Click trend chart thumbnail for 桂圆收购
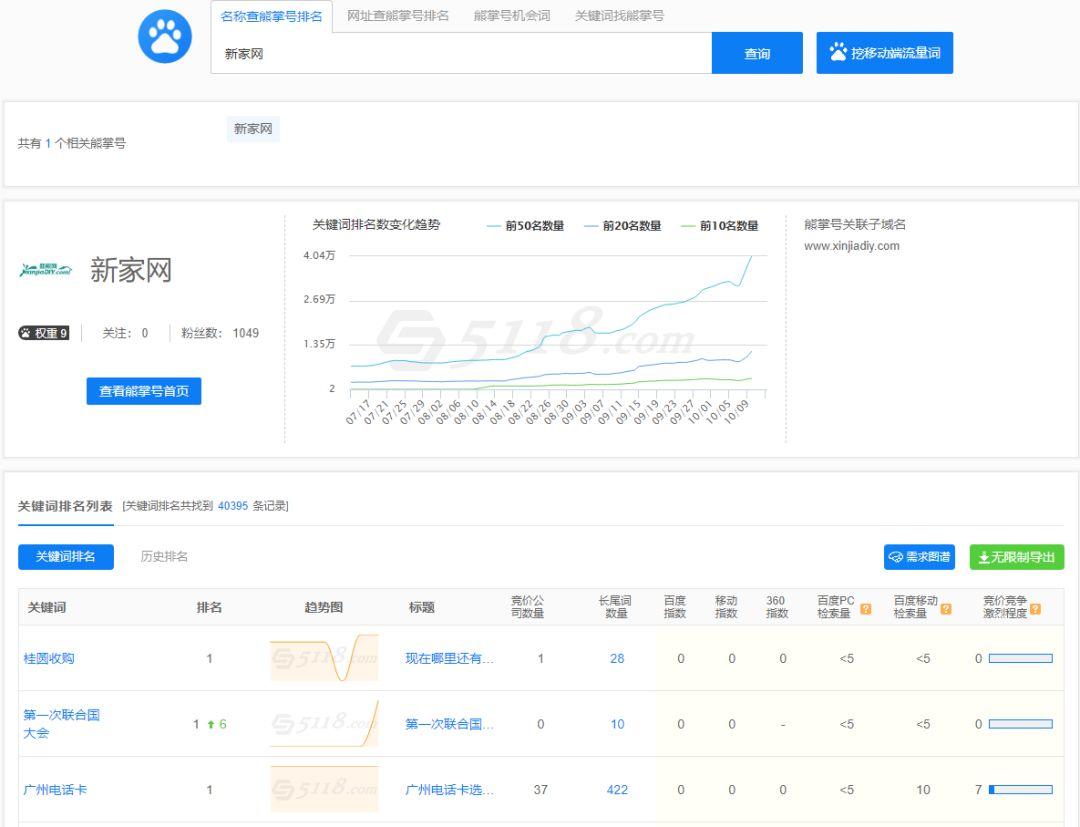The width and height of the screenshot is (1080, 827). tap(324, 658)
